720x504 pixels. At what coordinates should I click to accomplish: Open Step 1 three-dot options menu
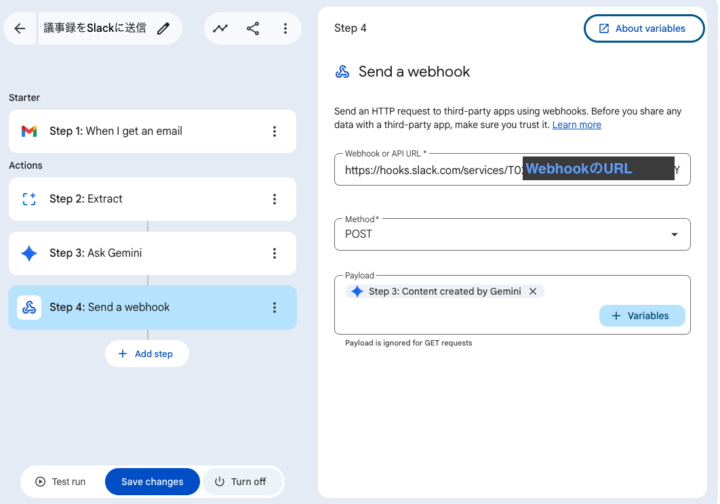point(274,131)
